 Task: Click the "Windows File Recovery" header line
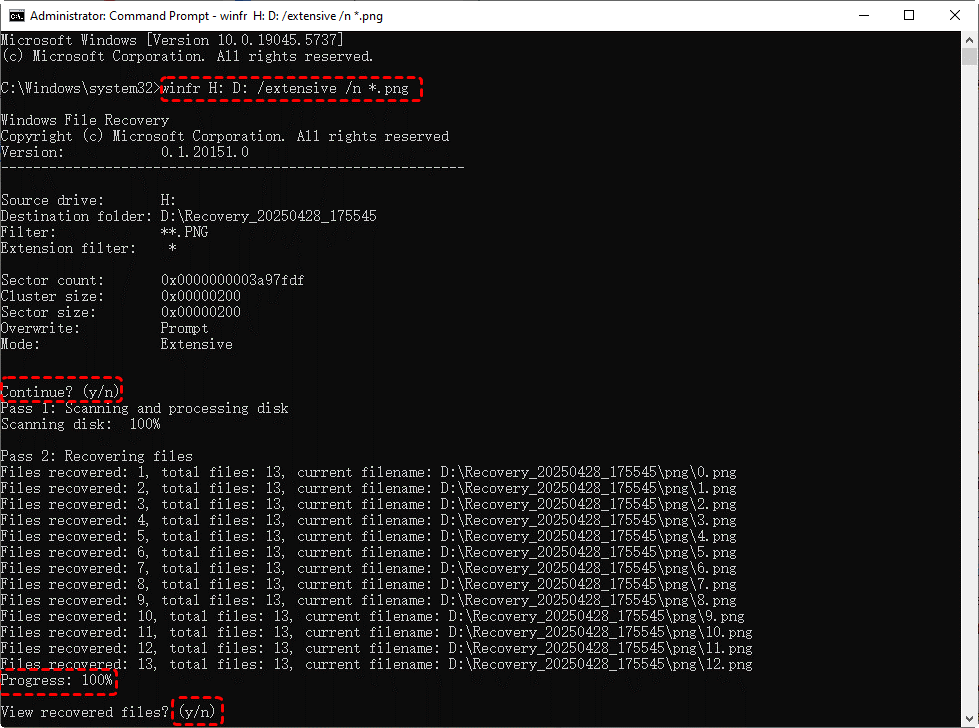point(85,120)
